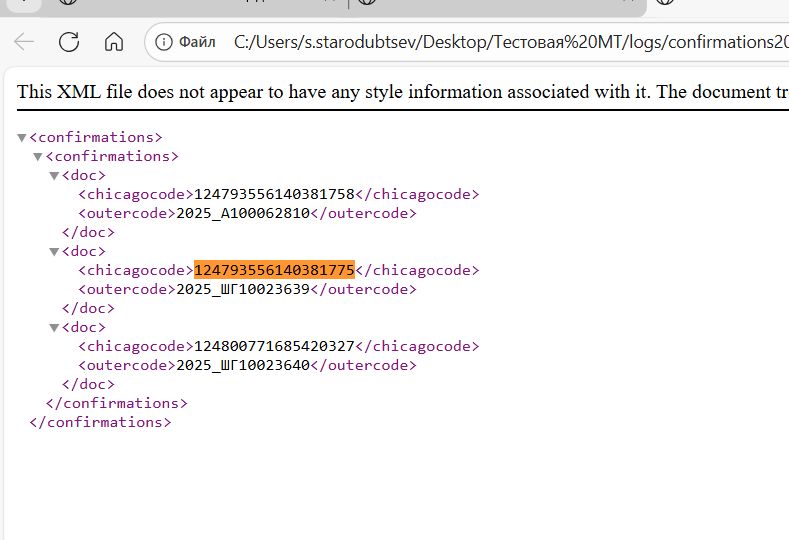Collapse the nested confirmations node

[38, 157]
